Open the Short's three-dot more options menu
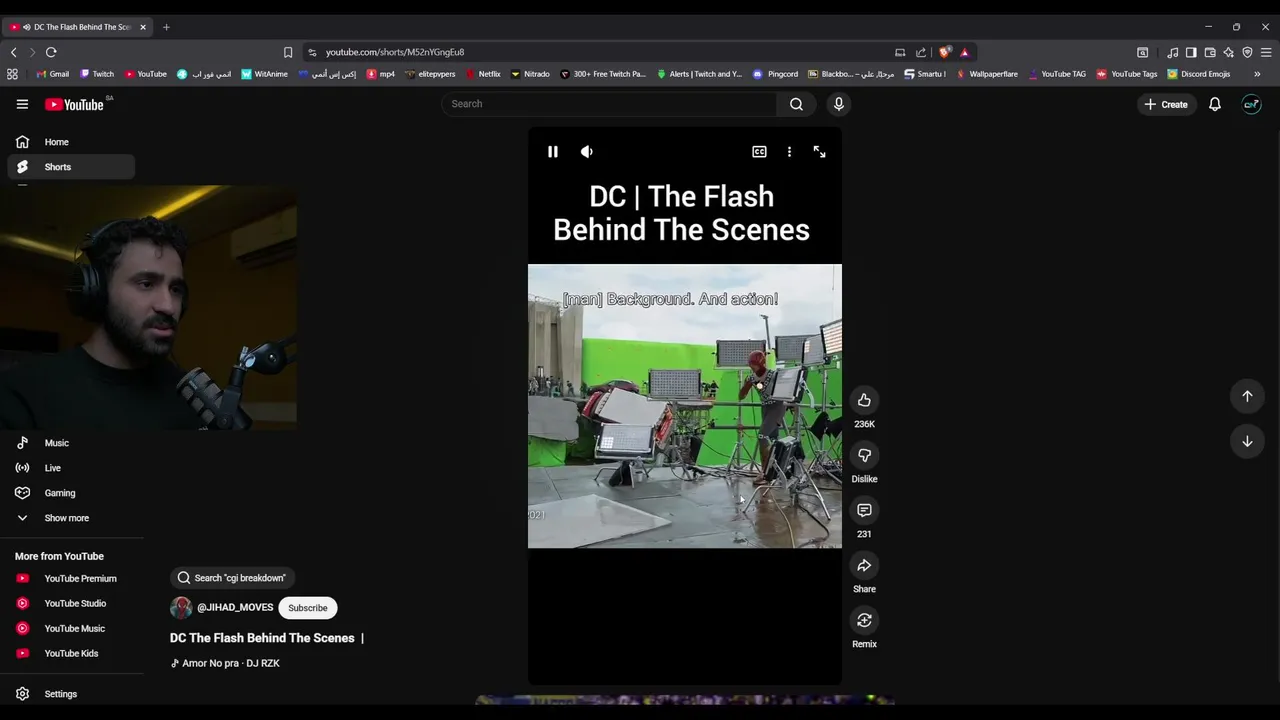 tap(789, 152)
